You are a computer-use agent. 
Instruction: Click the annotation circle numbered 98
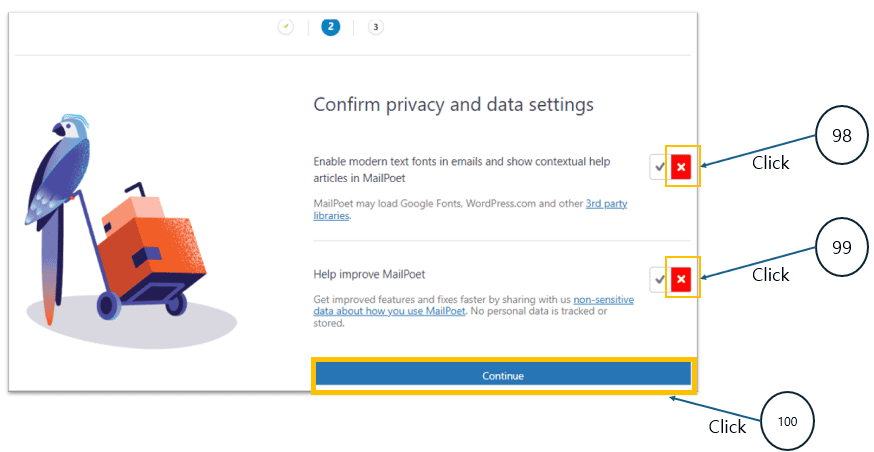coord(841,136)
